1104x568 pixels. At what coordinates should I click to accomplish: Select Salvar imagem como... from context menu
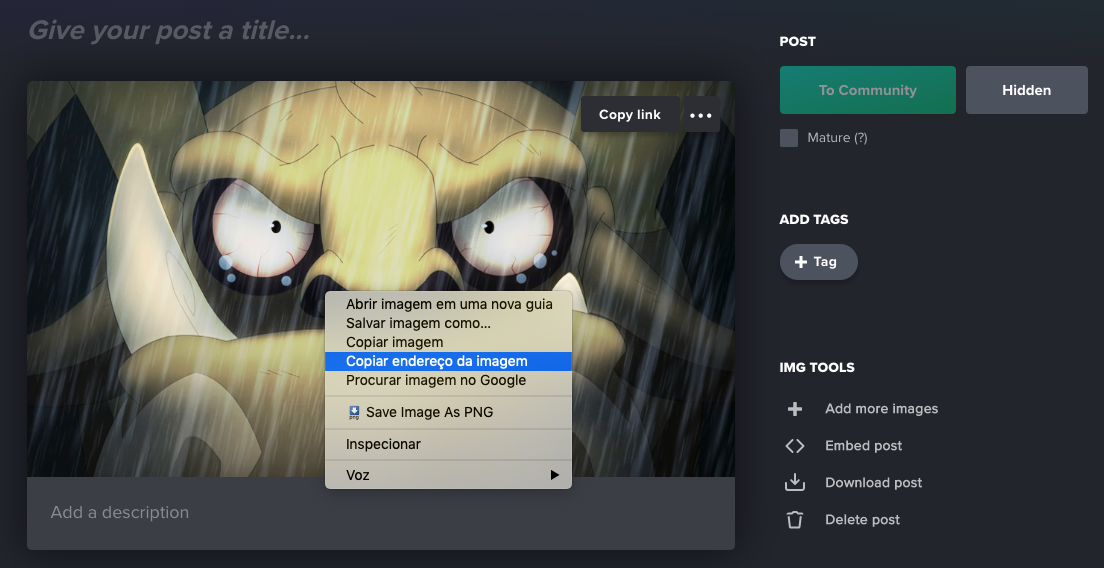tap(448, 323)
